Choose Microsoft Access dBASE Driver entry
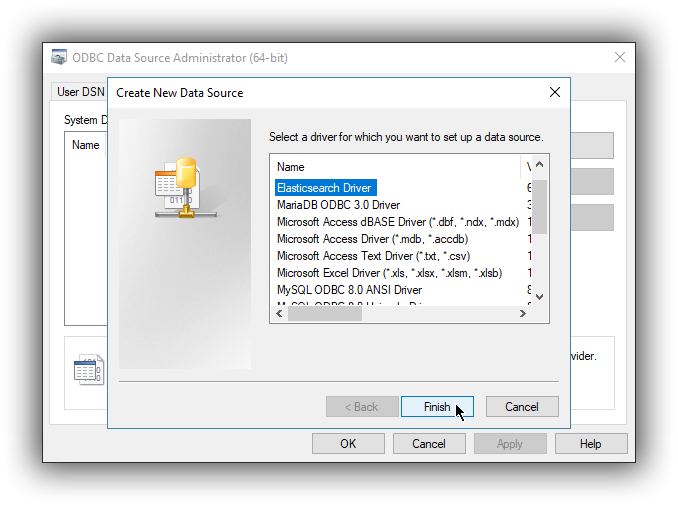Image resolution: width=678 pixels, height=505 pixels. point(397,222)
